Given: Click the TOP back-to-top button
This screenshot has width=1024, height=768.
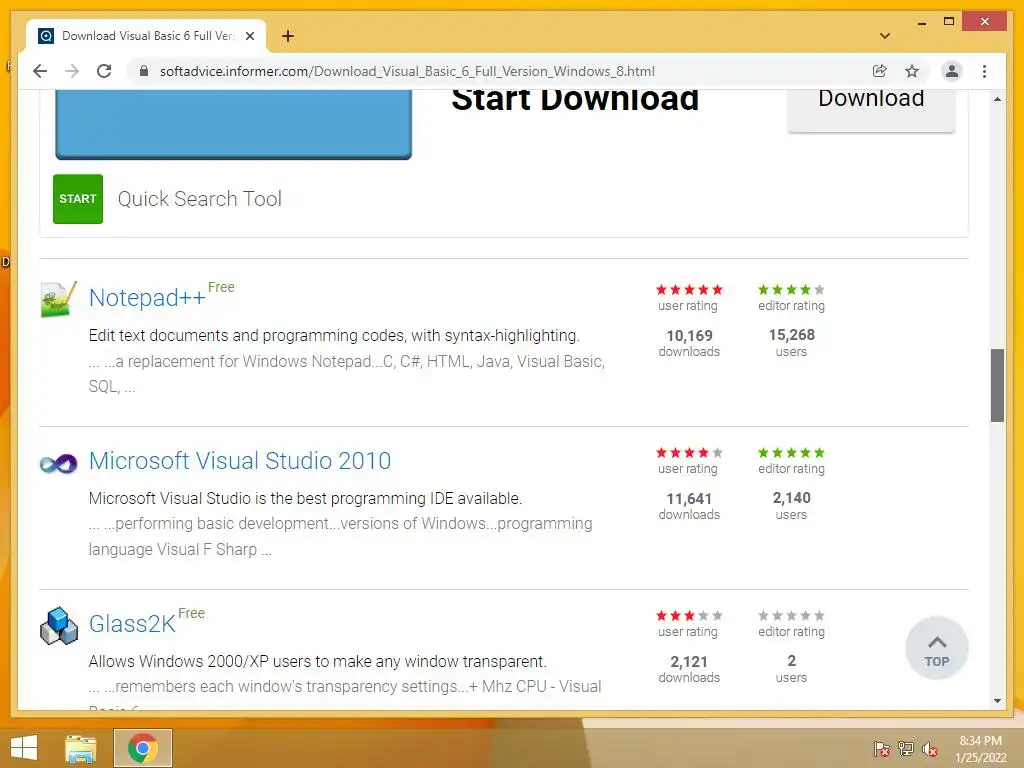Looking at the screenshot, I should pos(936,648).
